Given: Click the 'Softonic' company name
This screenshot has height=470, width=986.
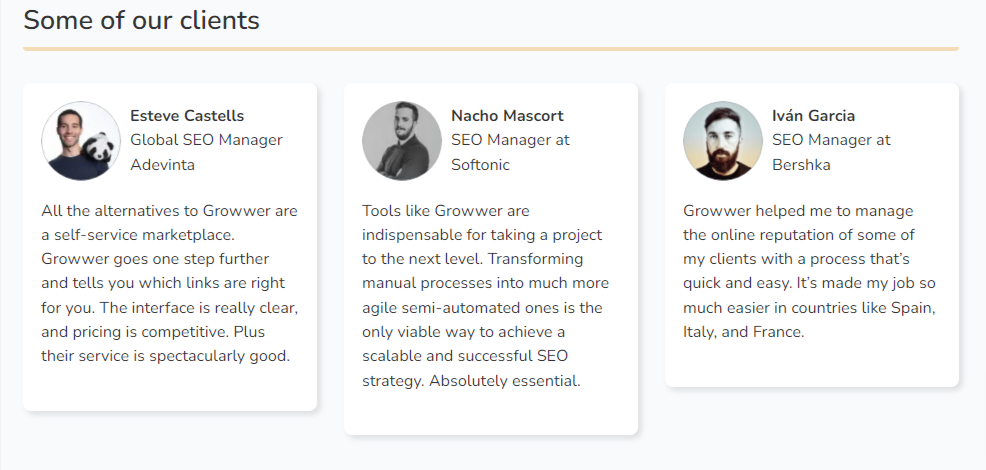Looking at the screenshot, I should click(480, 165).
